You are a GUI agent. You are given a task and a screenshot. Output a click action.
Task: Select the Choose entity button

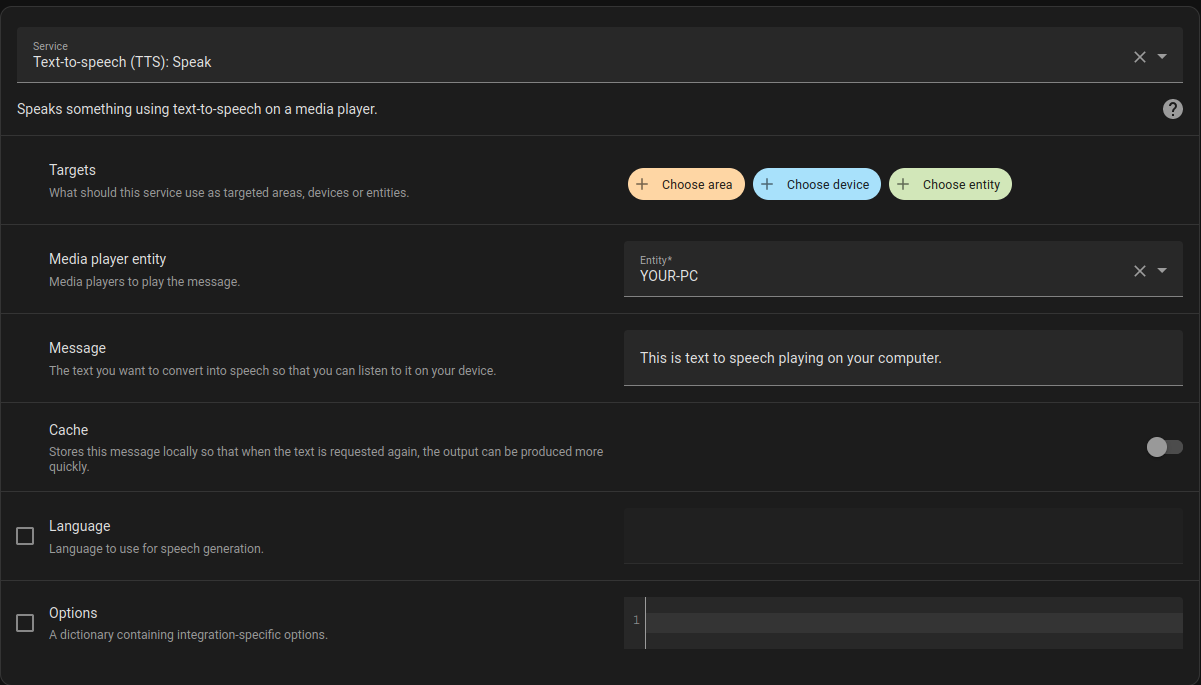[x=950, y=184]
